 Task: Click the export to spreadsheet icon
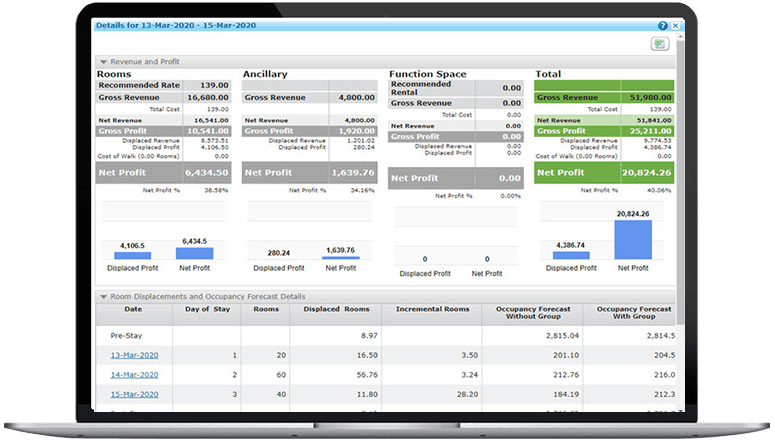(x=659, y=44)
